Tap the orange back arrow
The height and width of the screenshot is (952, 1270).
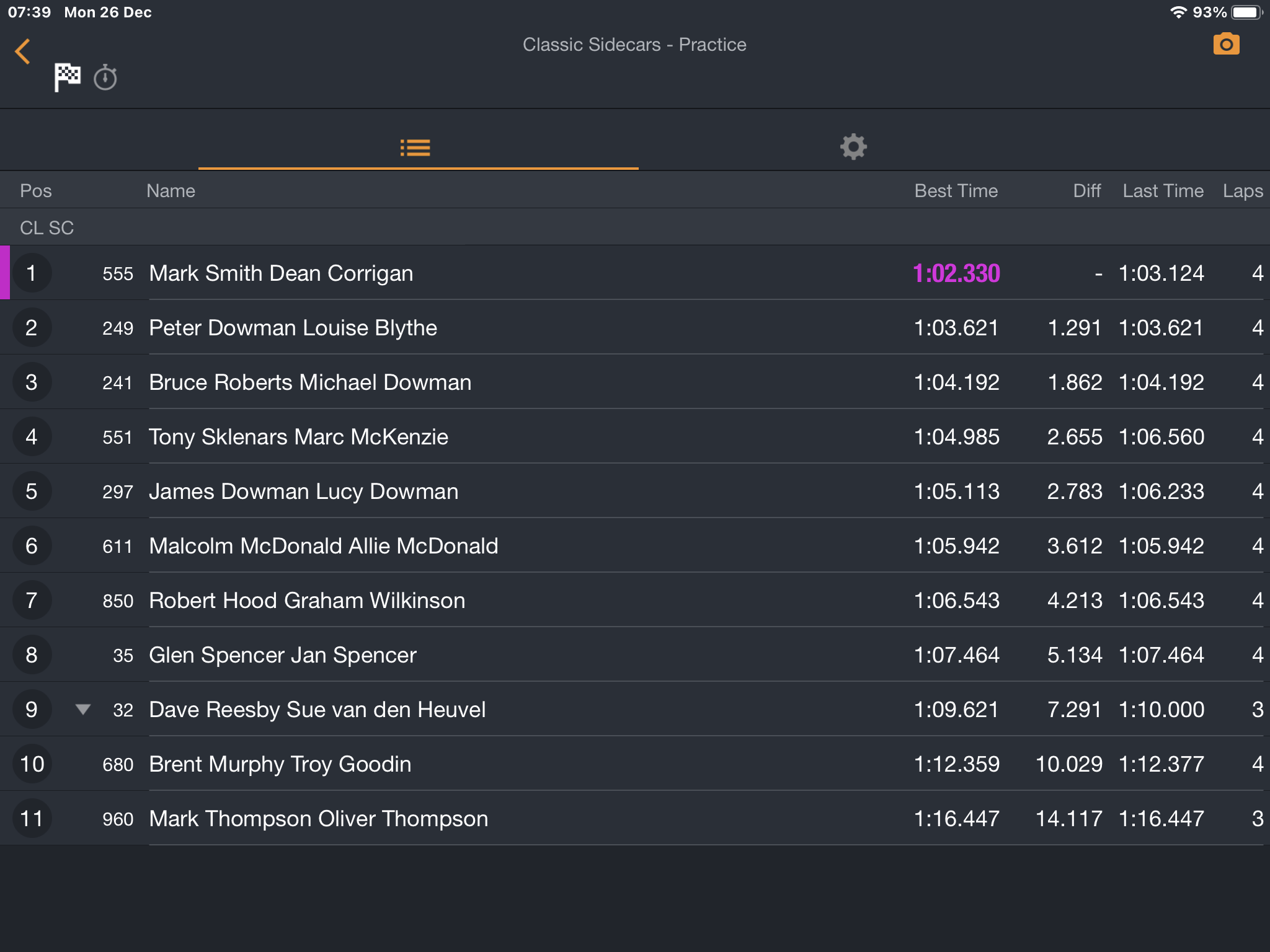pyautogui.click(x=23, y=51)
